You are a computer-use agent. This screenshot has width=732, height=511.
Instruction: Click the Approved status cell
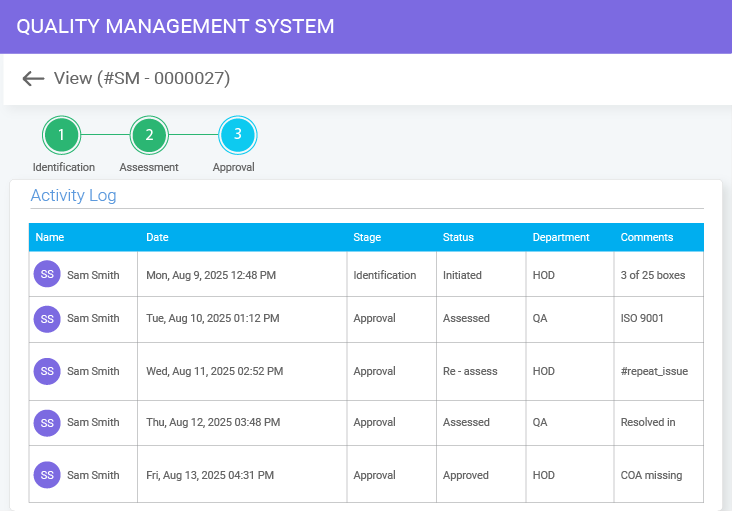pos(466,475)
